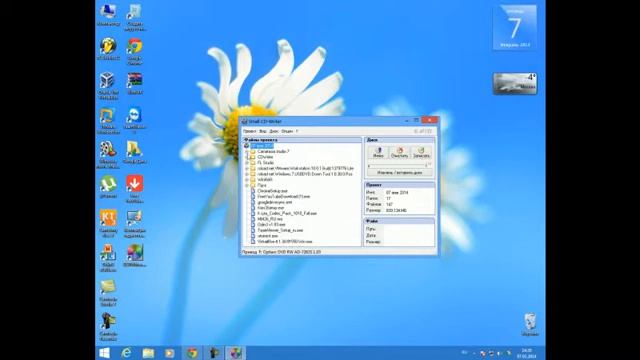Click the drive status bar text Optiarc DVD RW

click(x=281, y=252)
